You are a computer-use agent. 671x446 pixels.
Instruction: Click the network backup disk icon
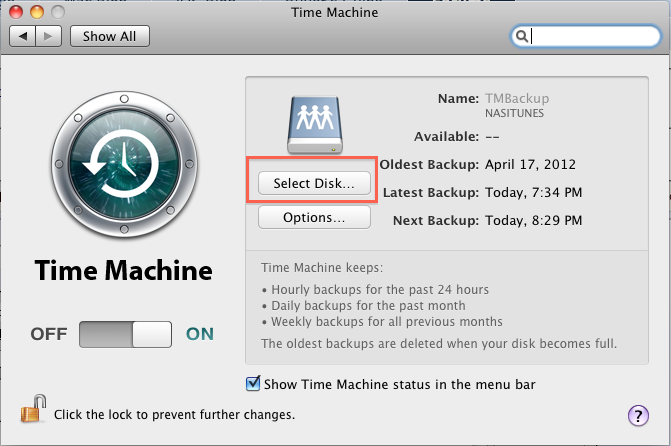tap(315, 124)
